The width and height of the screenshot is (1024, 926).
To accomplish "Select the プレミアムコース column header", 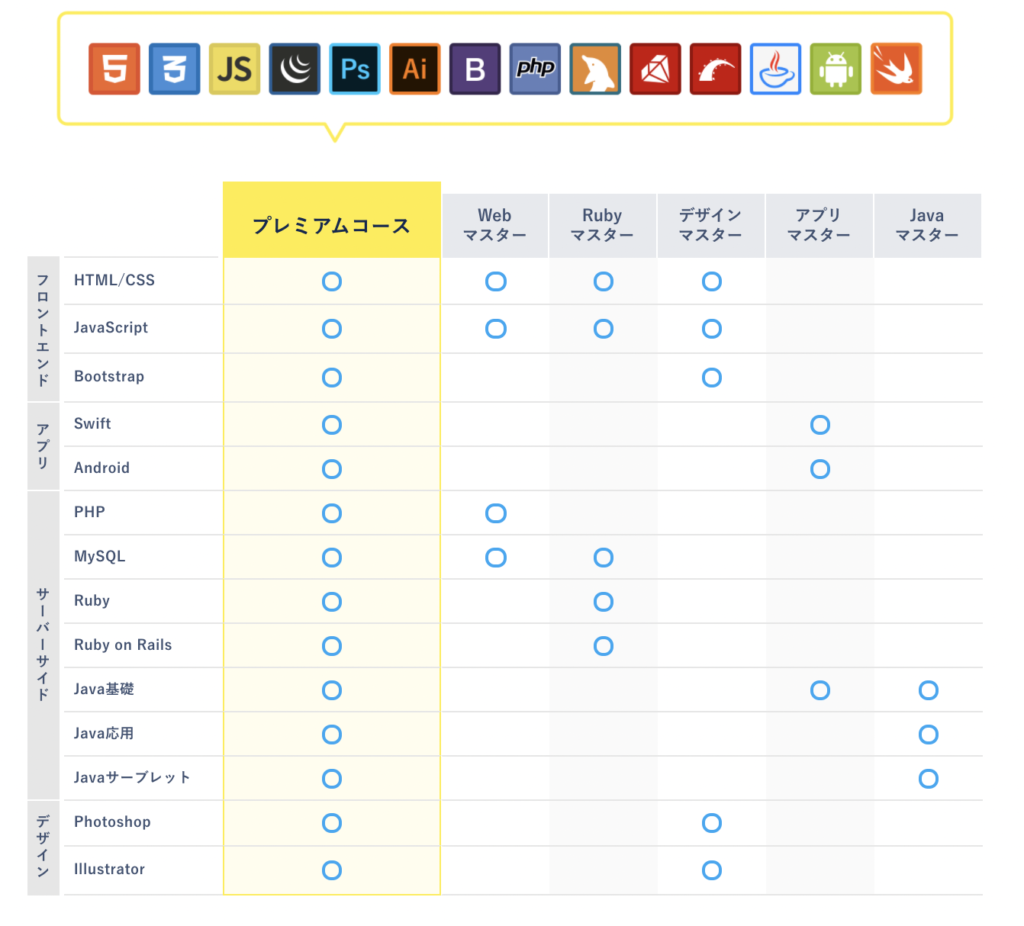I will [x=331, y=225].
